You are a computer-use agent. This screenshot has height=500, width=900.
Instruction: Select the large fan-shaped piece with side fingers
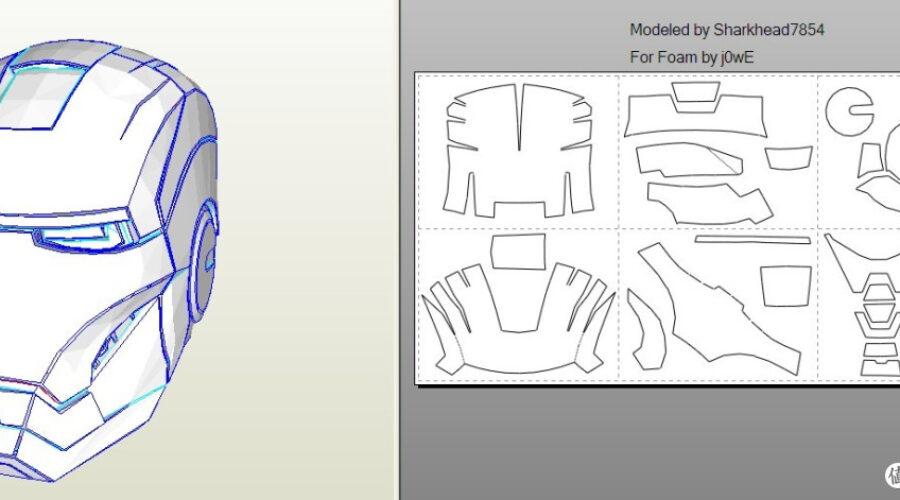518,320
